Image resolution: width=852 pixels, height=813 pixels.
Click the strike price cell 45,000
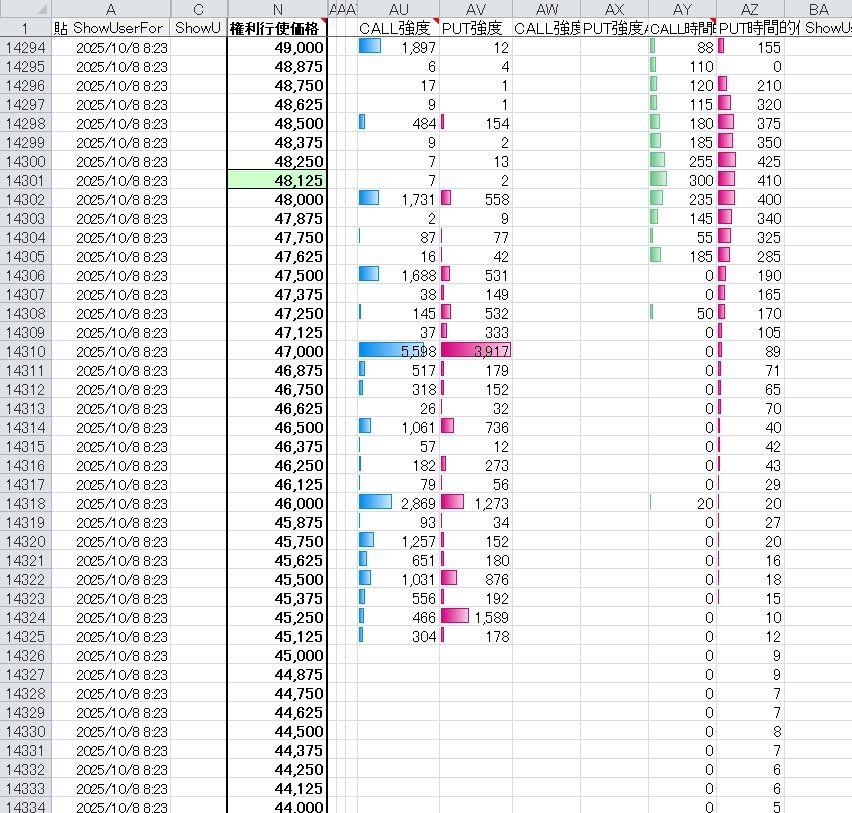[x=277, y=655]
